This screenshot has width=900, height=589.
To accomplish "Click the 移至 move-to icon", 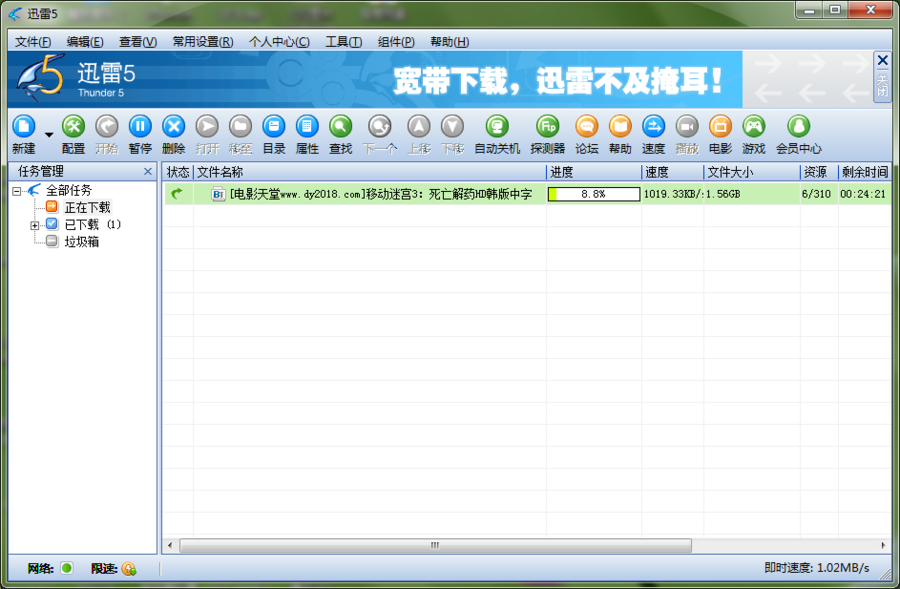I will coord(240,126).
